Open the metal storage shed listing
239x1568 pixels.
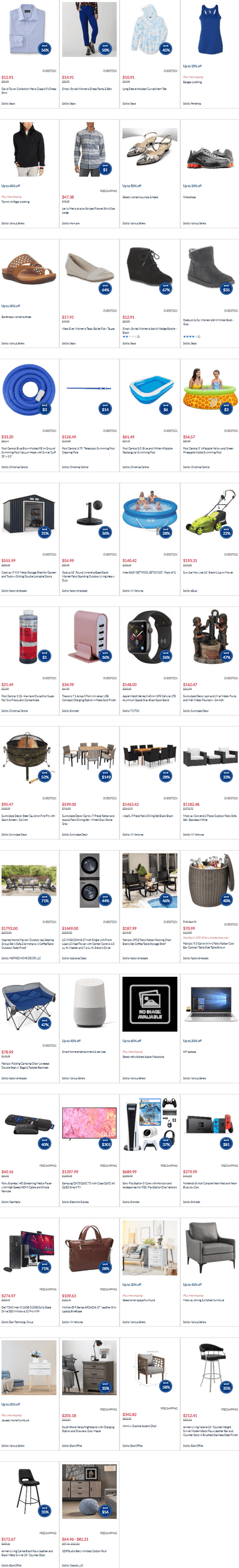29,513
